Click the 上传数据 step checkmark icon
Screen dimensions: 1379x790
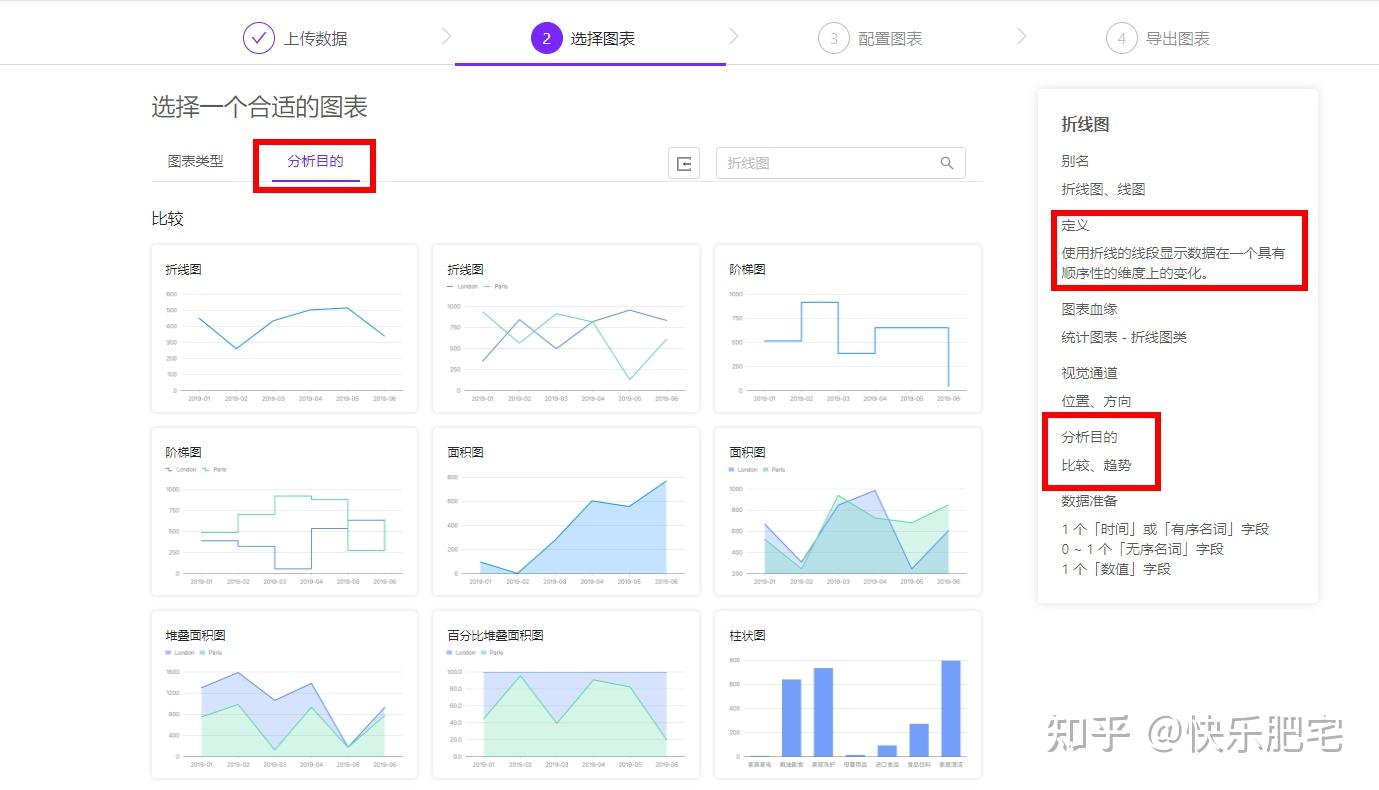point(258,38)
